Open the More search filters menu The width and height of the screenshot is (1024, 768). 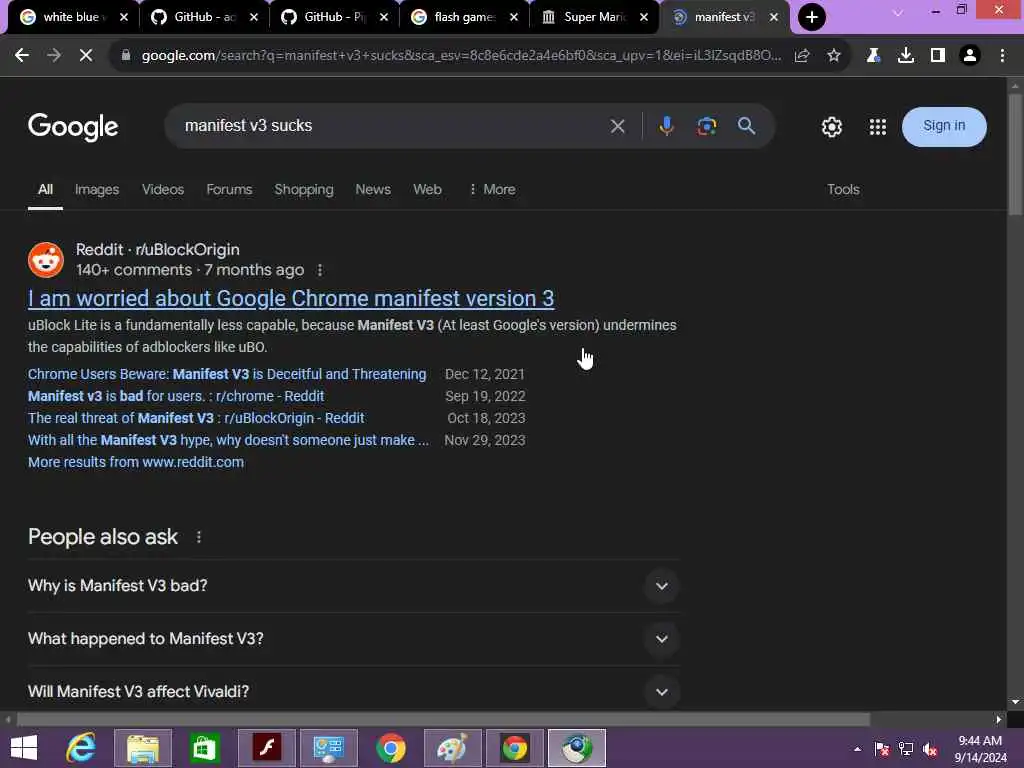[492, 189]
